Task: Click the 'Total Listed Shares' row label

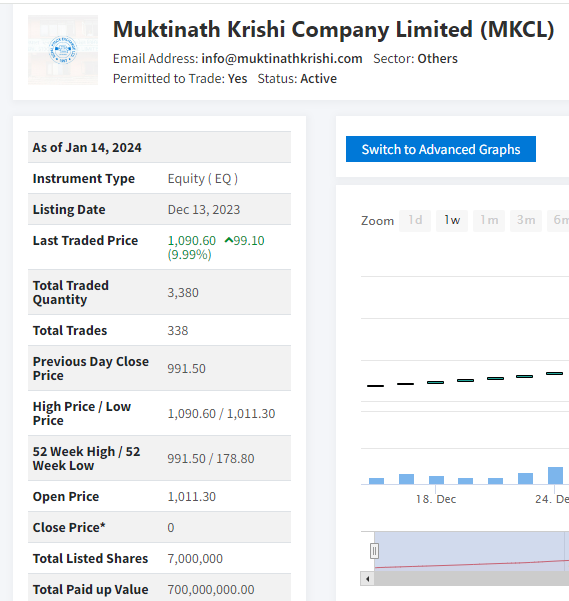Action: 90,559
